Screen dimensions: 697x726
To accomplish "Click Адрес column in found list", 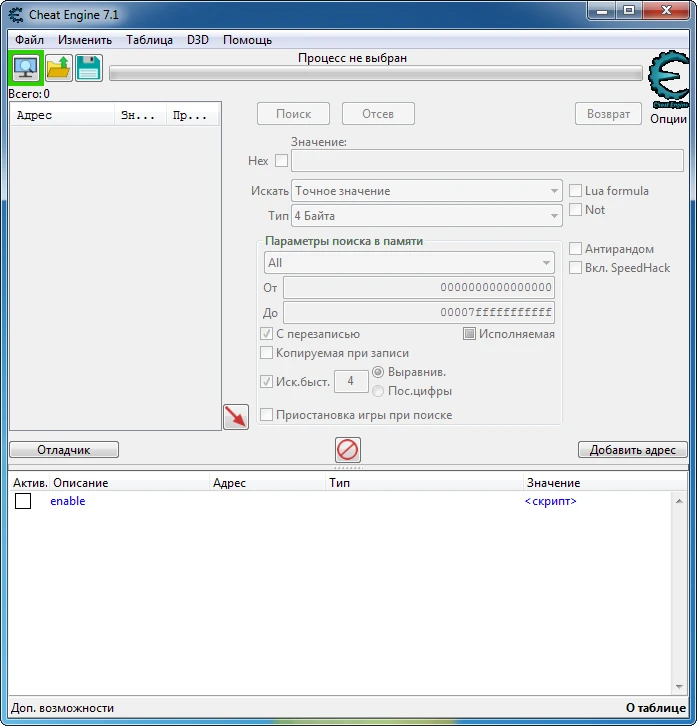I will tap(63, 115).
